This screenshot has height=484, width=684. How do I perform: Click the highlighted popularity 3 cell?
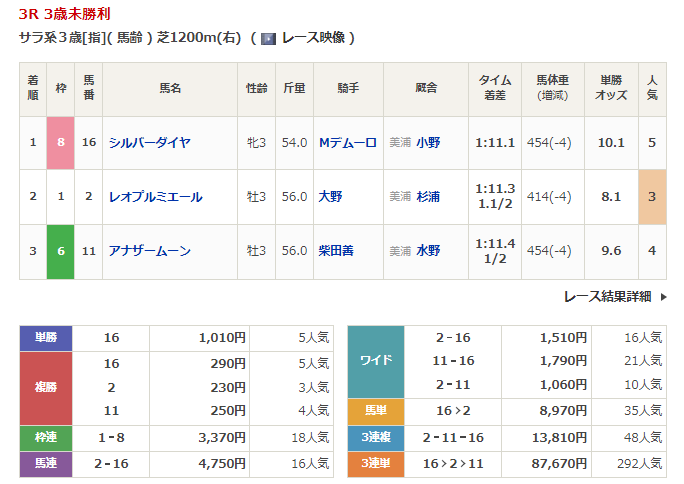652,197
